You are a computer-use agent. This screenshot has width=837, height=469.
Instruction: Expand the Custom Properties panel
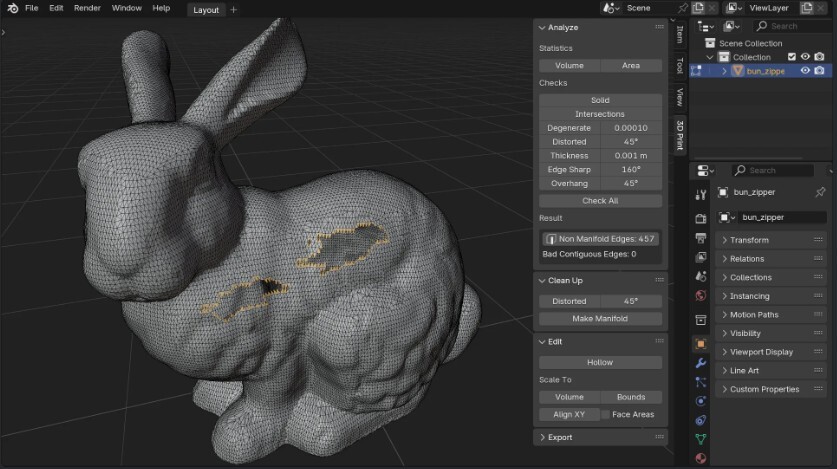pyautogui.click(x=724, y=389)
